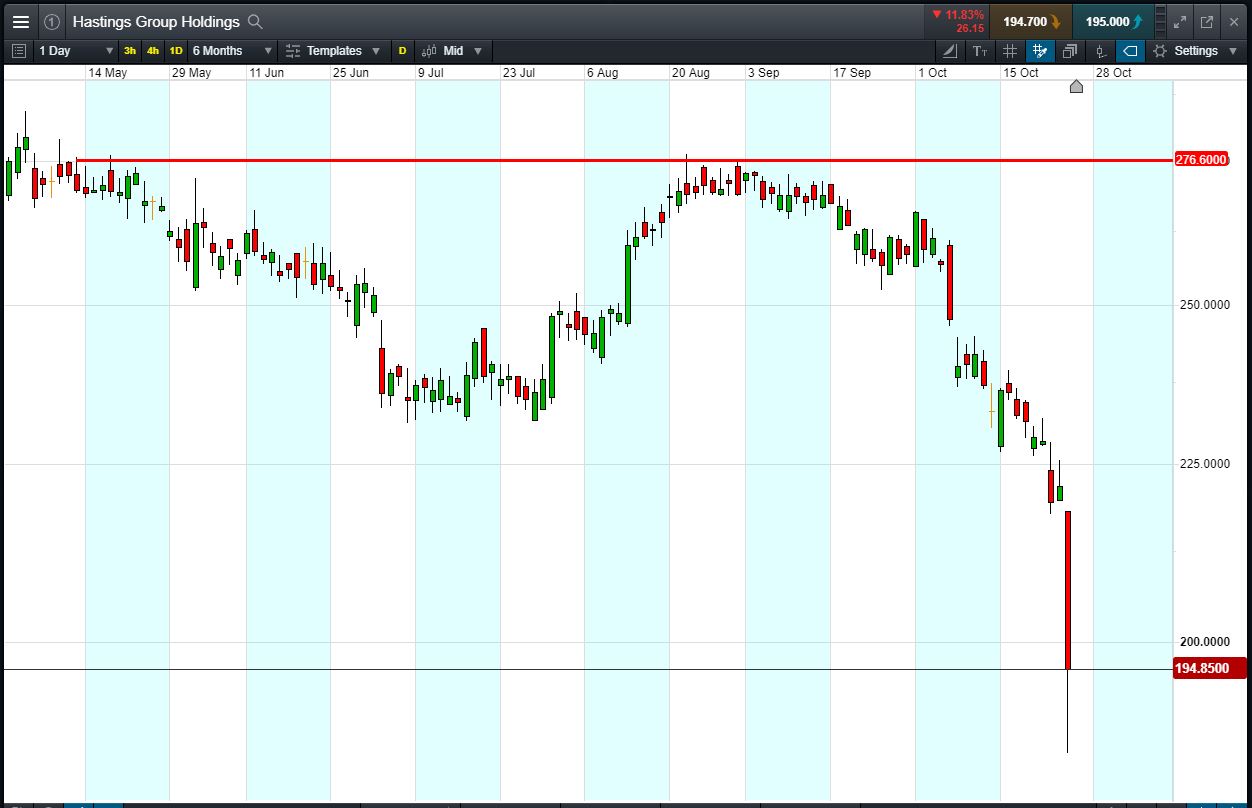This screenshot has width=1252, height=808.
Task: Click the 195.000 buy price button
Action: click(1114, 21)
